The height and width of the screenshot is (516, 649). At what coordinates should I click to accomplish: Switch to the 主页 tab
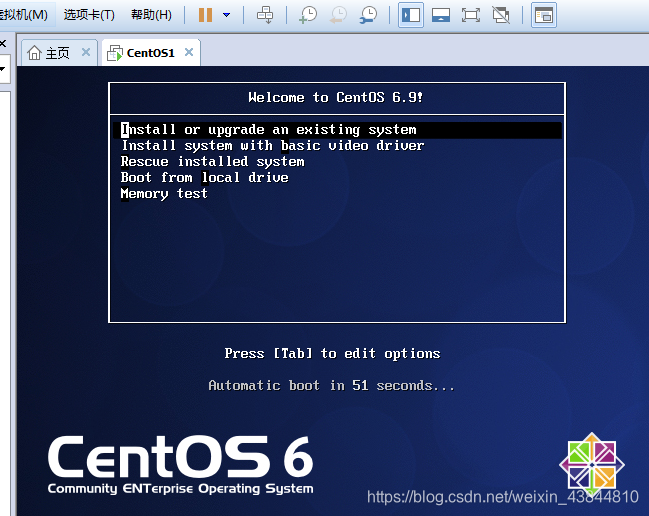(59, 53)
